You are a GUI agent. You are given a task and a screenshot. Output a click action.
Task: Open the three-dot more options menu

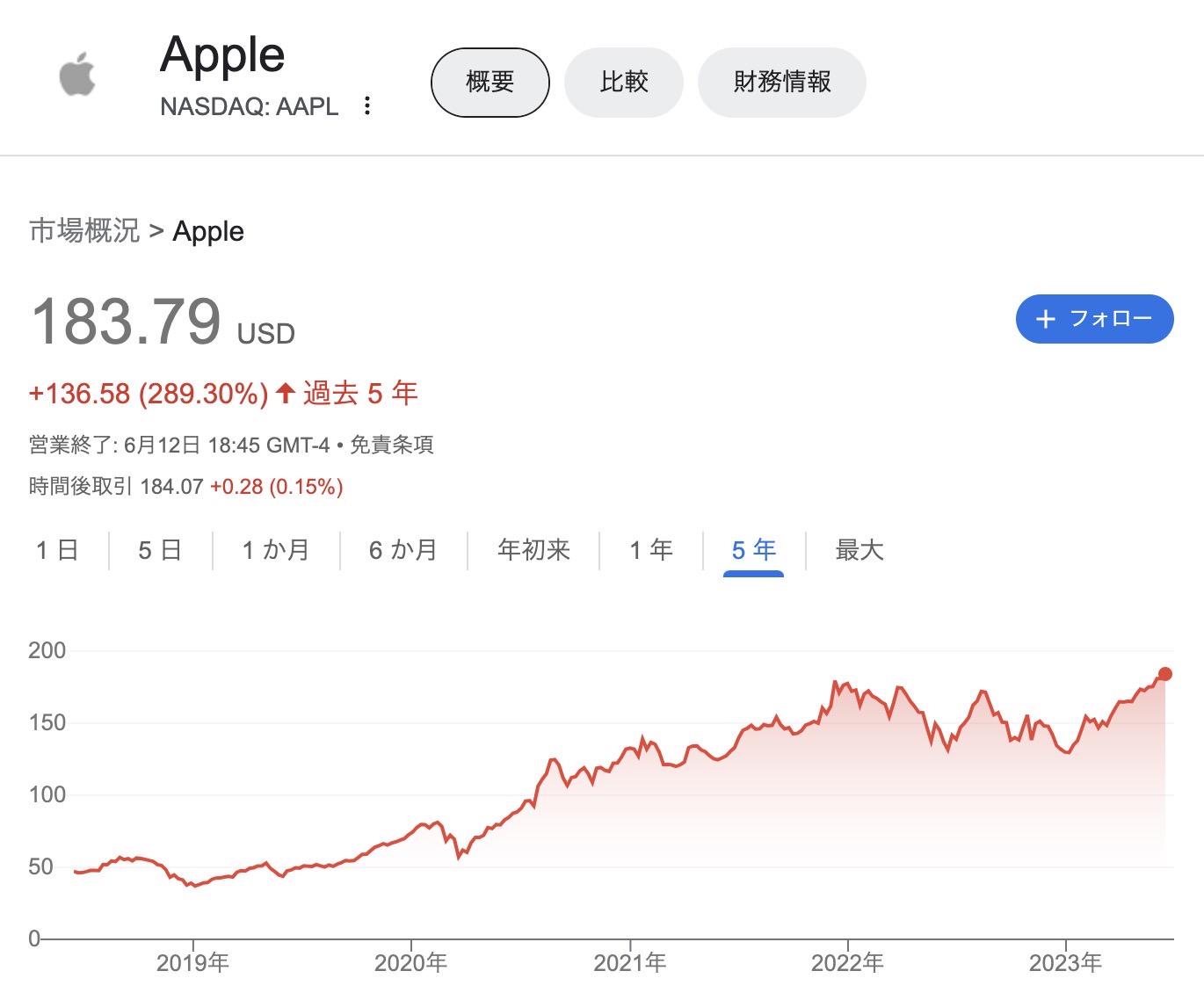click(x=367, y=106)
